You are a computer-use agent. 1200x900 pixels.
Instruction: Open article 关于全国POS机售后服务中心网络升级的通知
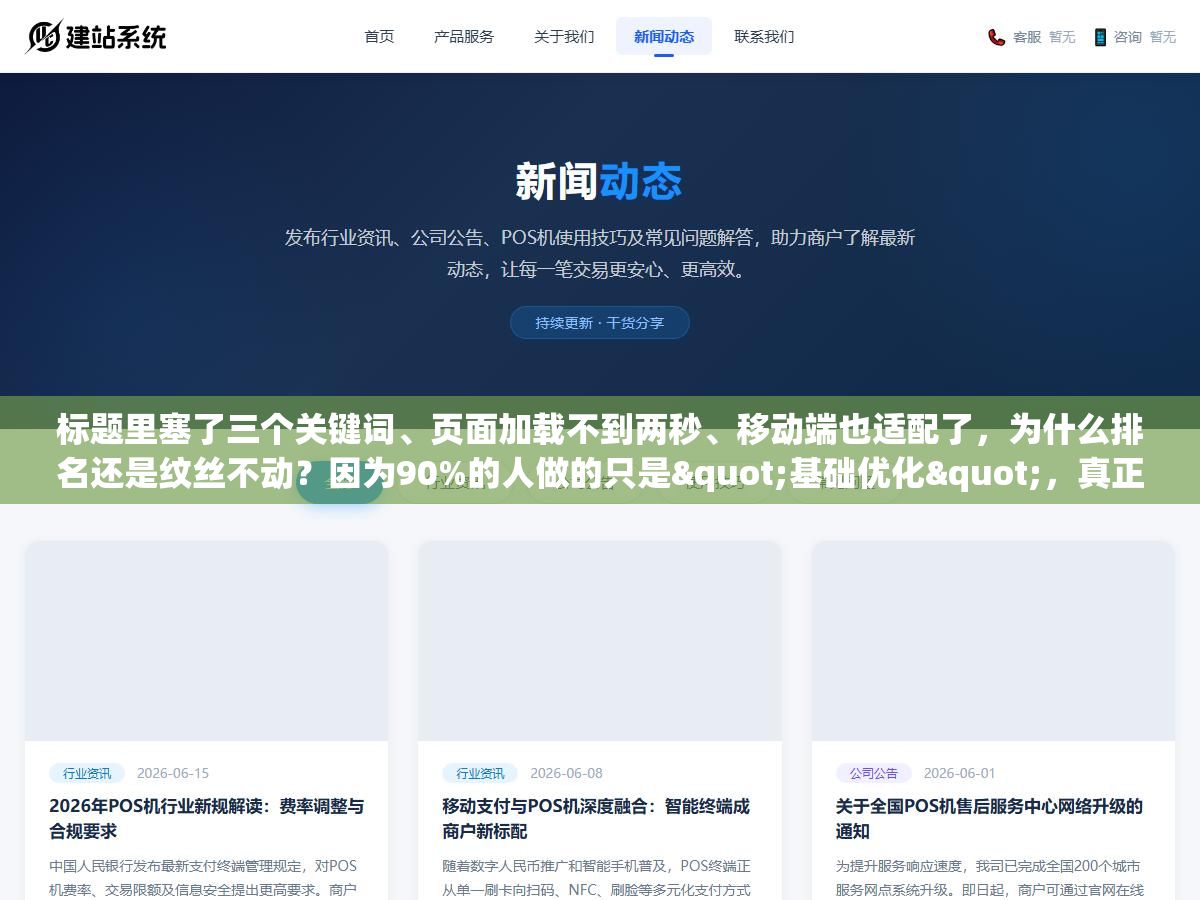coord(989,818)
